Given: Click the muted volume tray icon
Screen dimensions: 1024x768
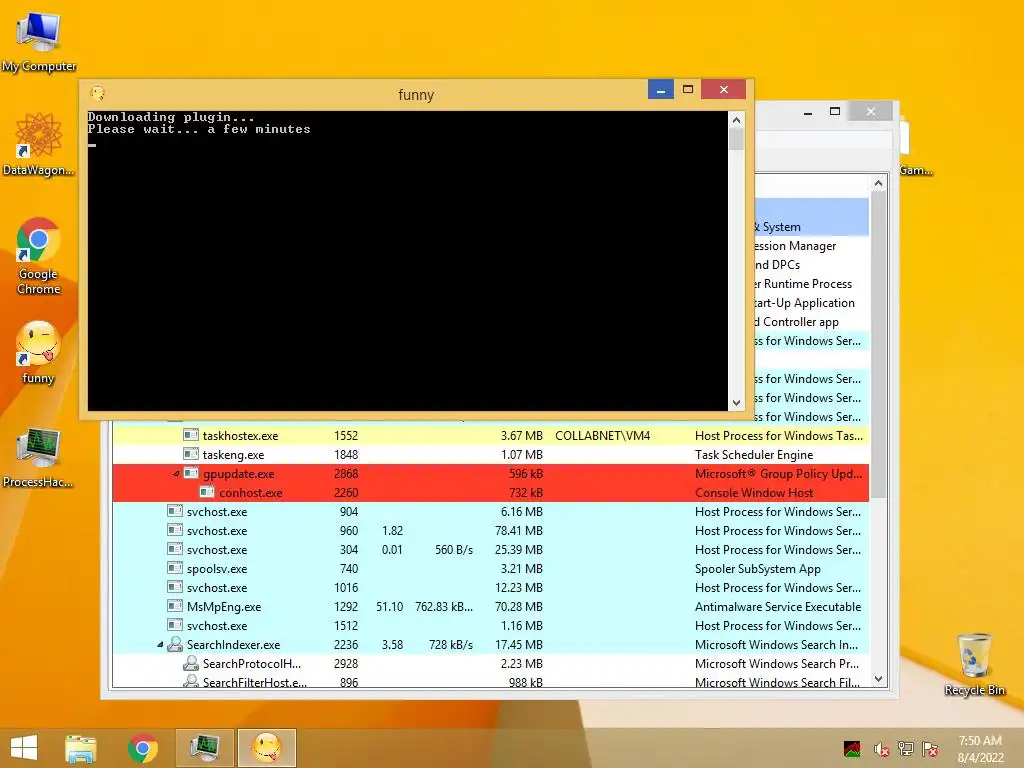Looking at the screenshot, I should tap(881, 749).
